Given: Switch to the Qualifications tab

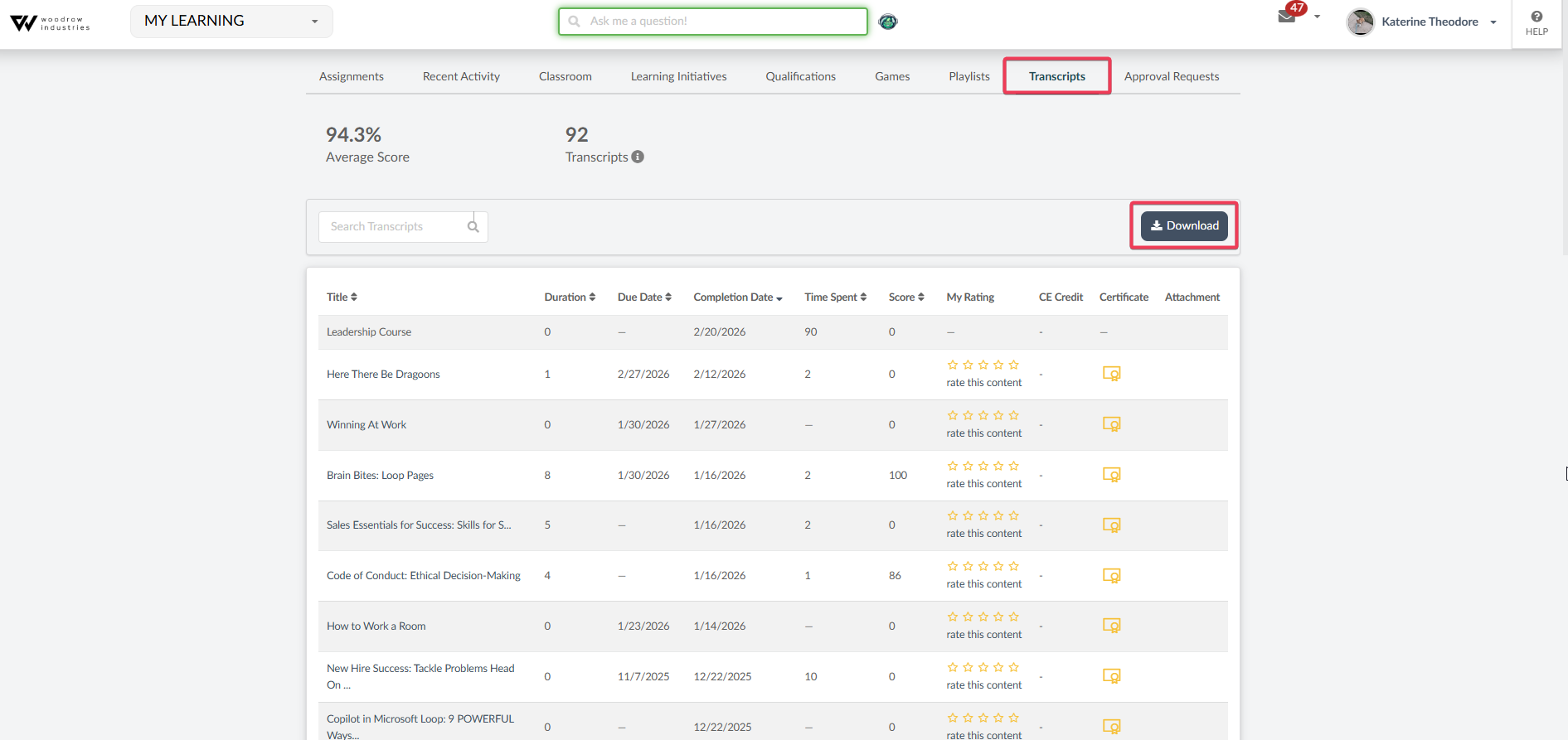Looking at the screenshot, I should 801,76.
